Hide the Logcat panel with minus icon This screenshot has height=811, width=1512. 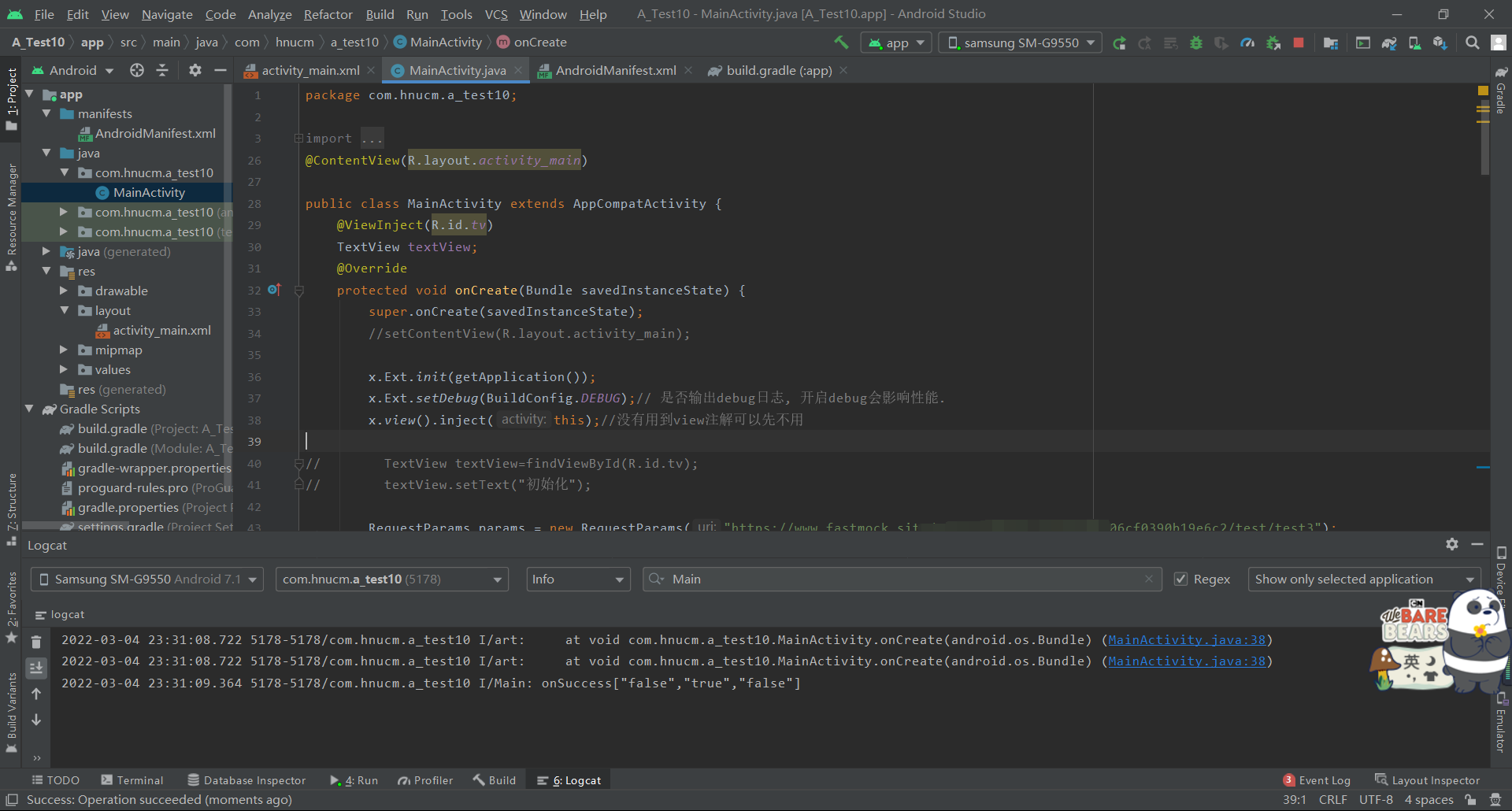point(1477,544)
